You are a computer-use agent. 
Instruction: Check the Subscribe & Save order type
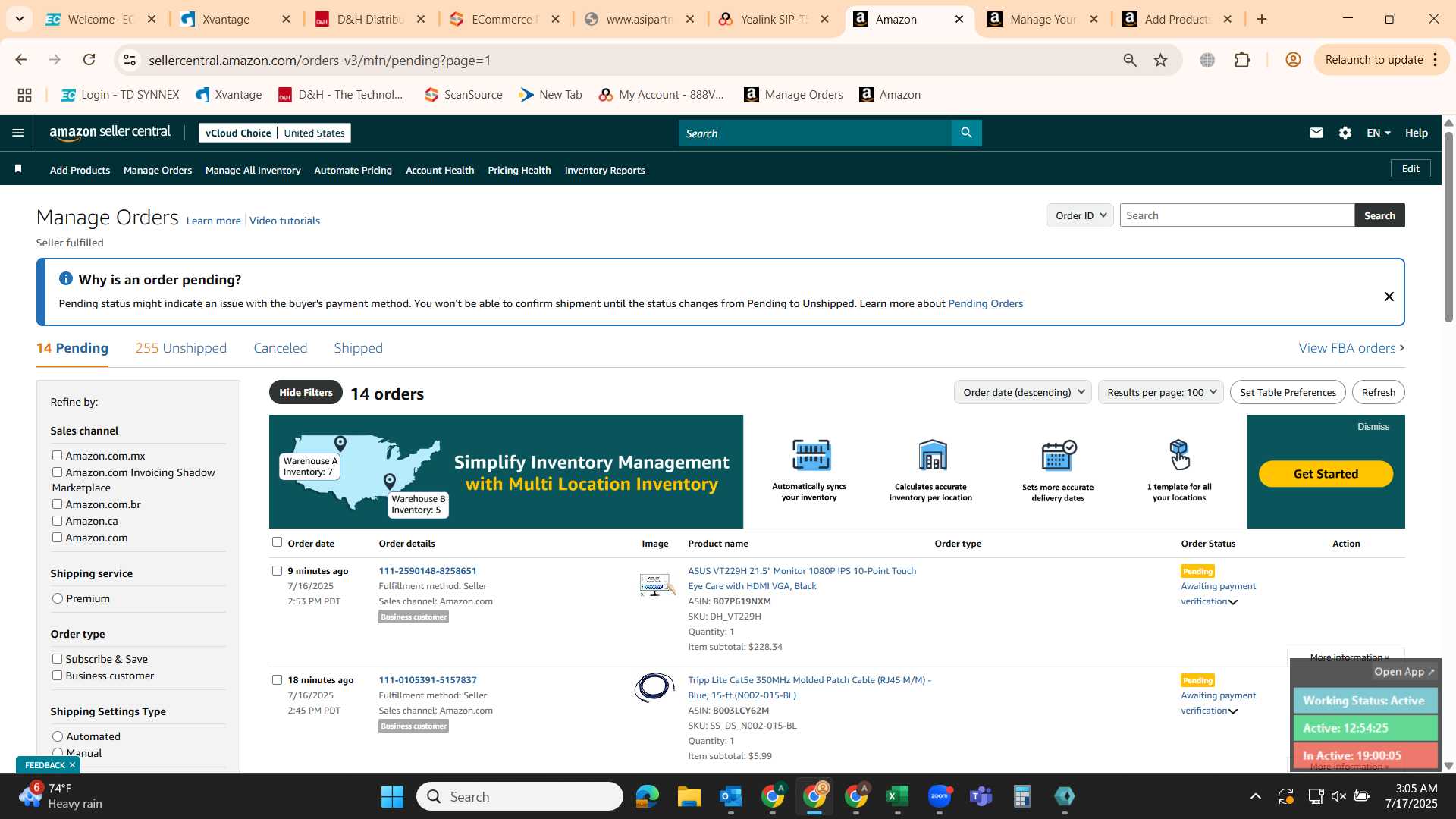coord(57,658)
